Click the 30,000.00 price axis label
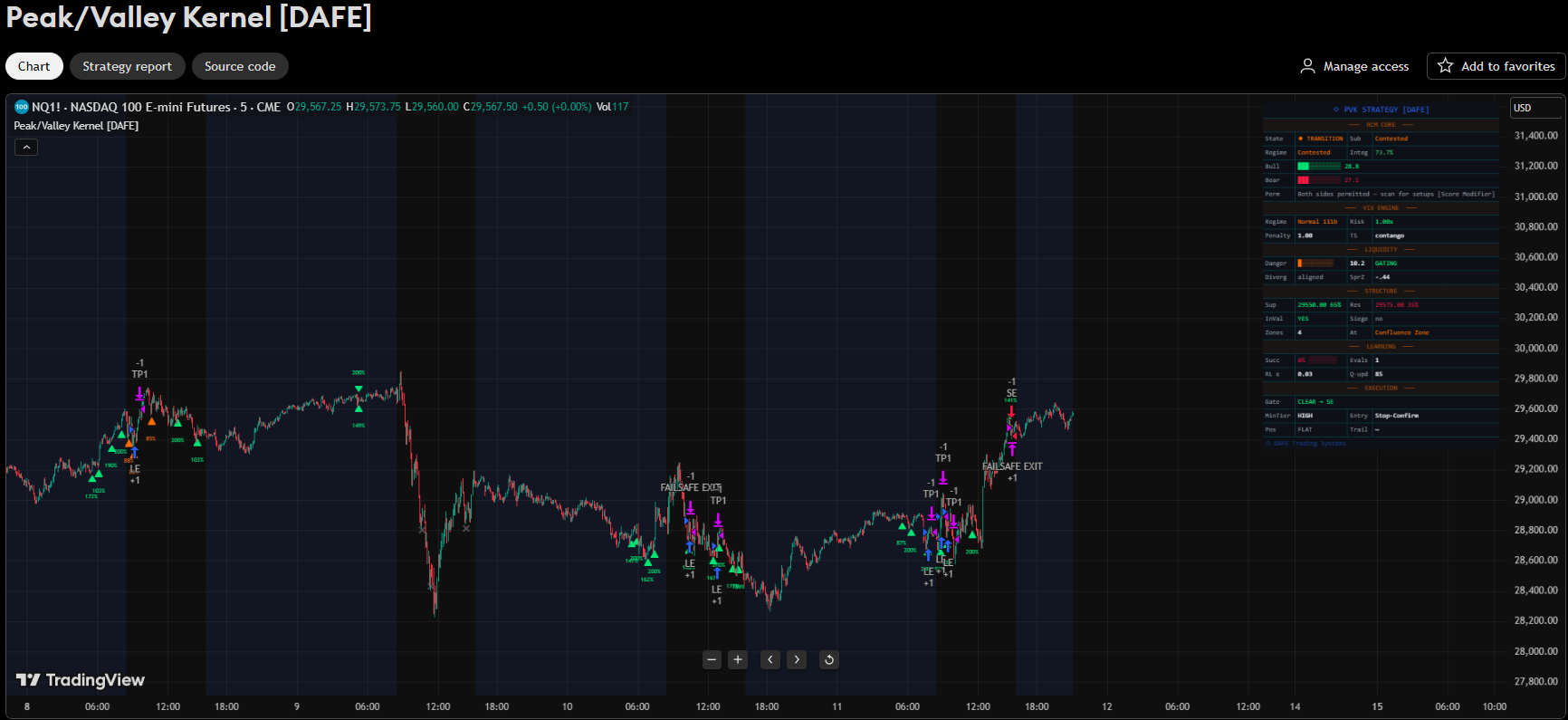 pos(1536,348)
